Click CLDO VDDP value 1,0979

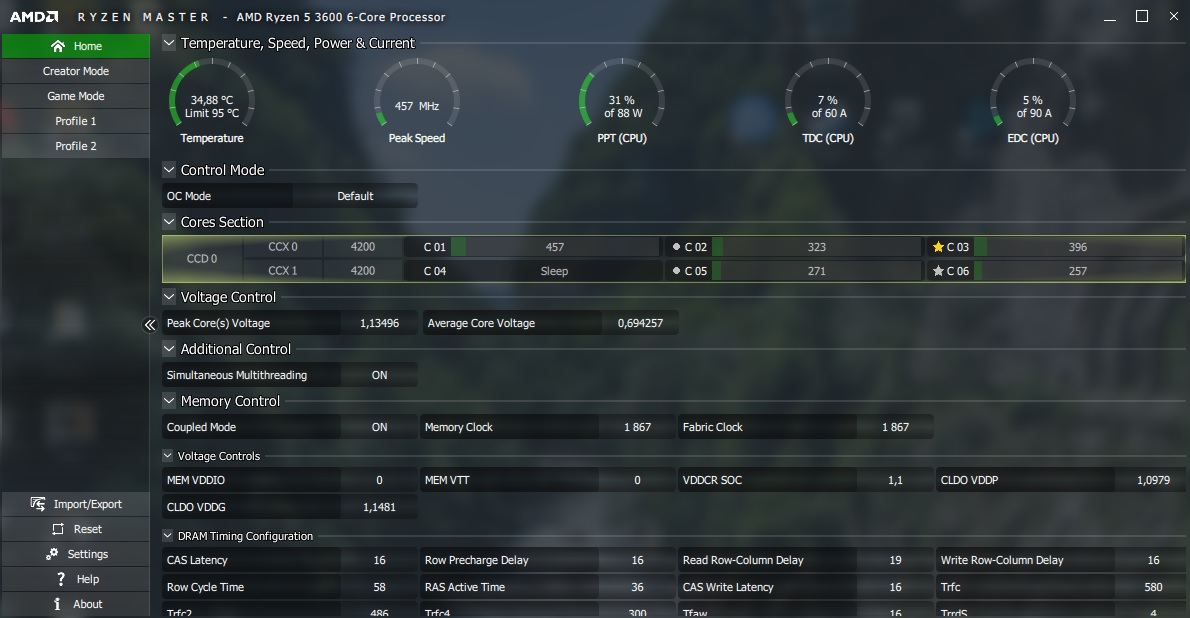click(x=1154, y=481)
